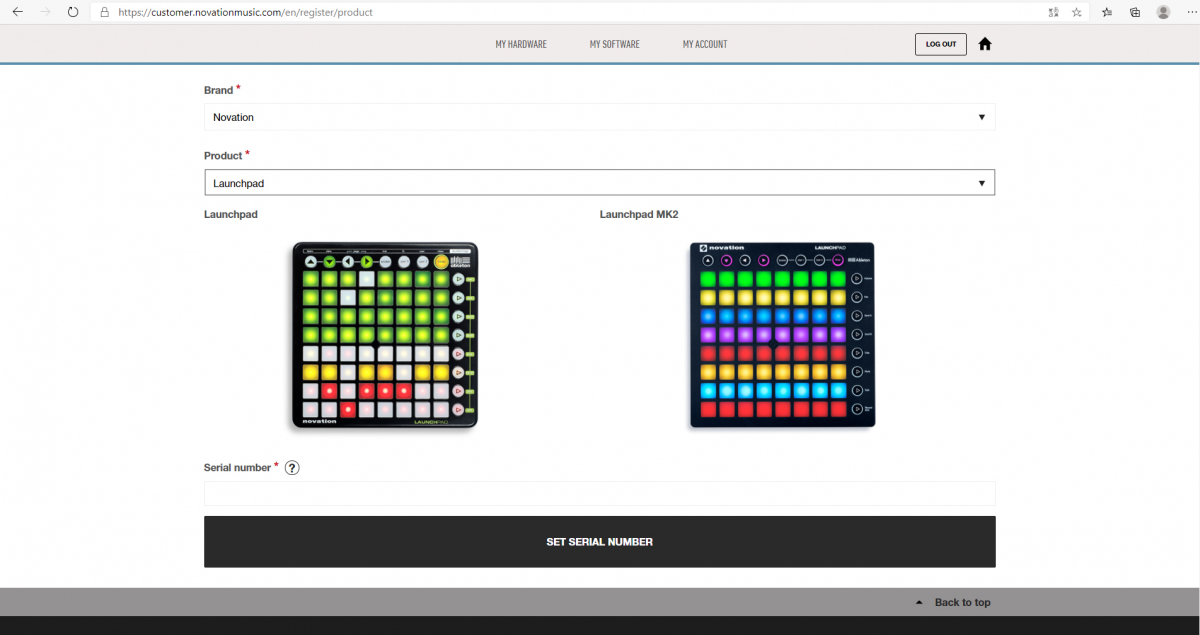Open the Product dropdown showing Launchpad
Image resolution: width=1200 pixels, height=635 pixels.
pos(599,183)
